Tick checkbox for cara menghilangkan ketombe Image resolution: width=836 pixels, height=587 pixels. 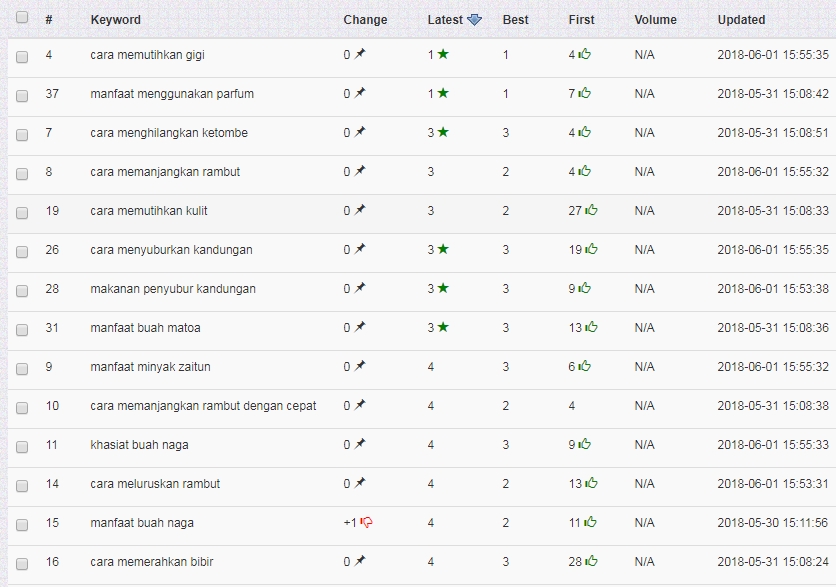(22, 134)
